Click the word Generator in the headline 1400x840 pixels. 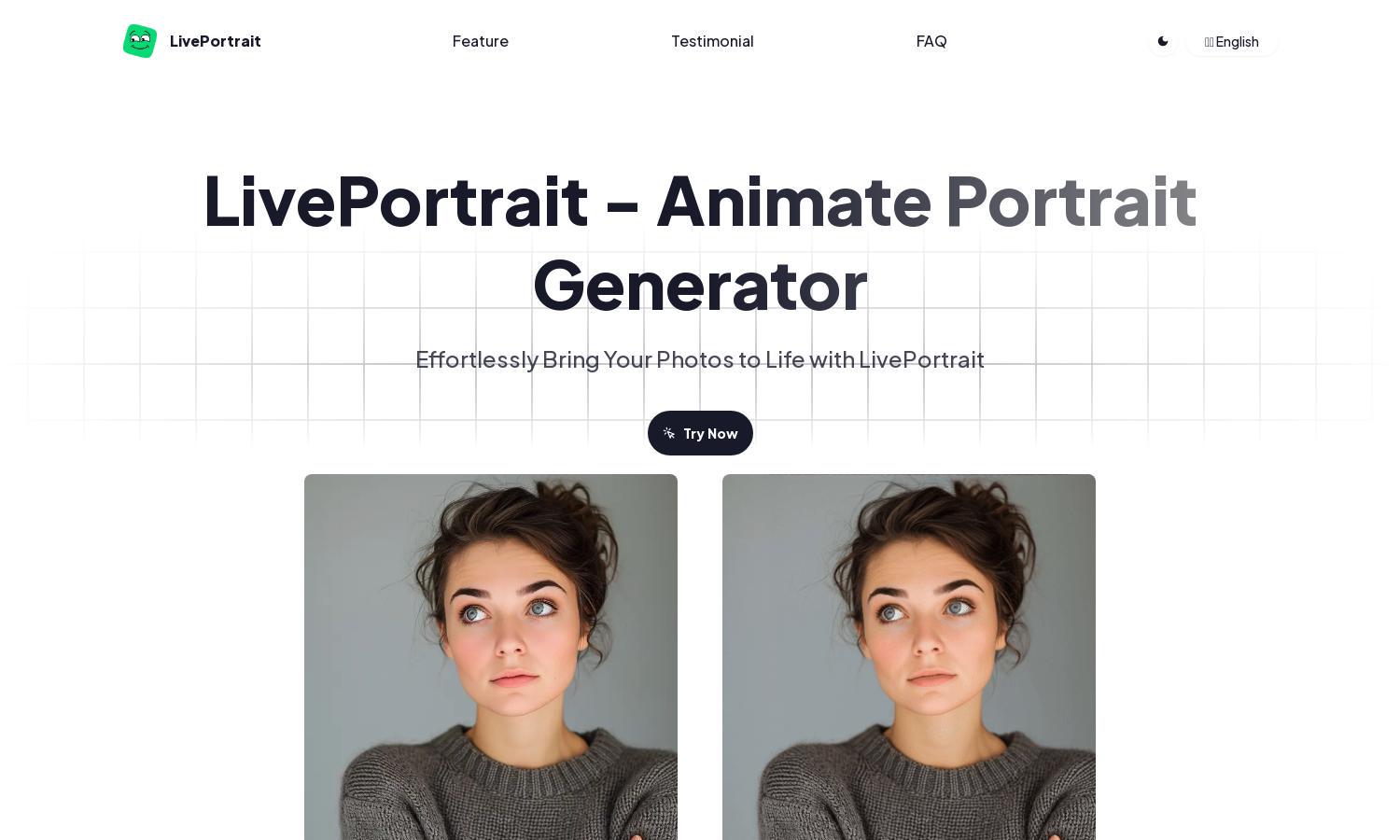click(x=700, y=286)
